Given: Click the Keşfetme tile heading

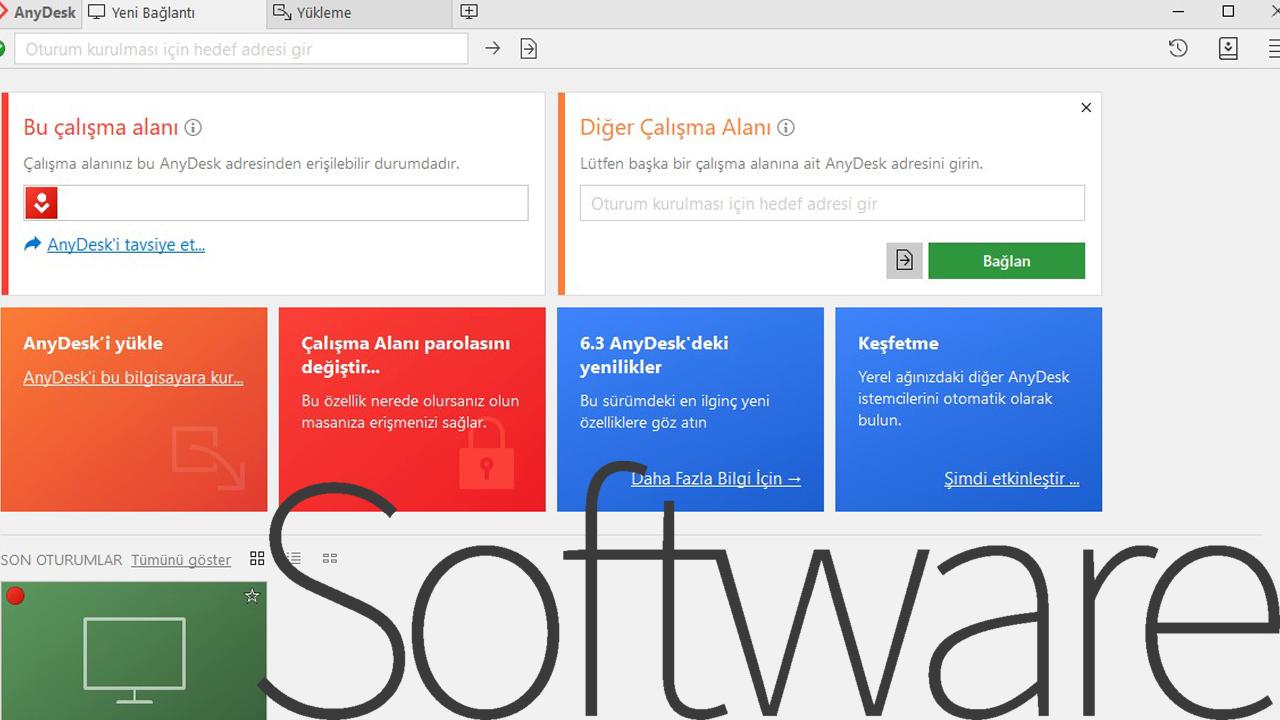Looking at the screenshot, I should coord(898,343).
